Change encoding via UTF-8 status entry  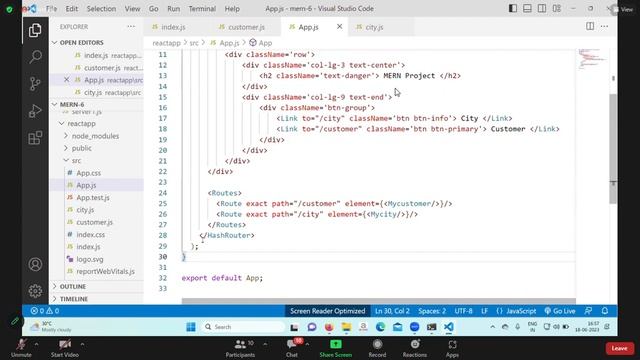pyautogui.click(x=463, y=311)
